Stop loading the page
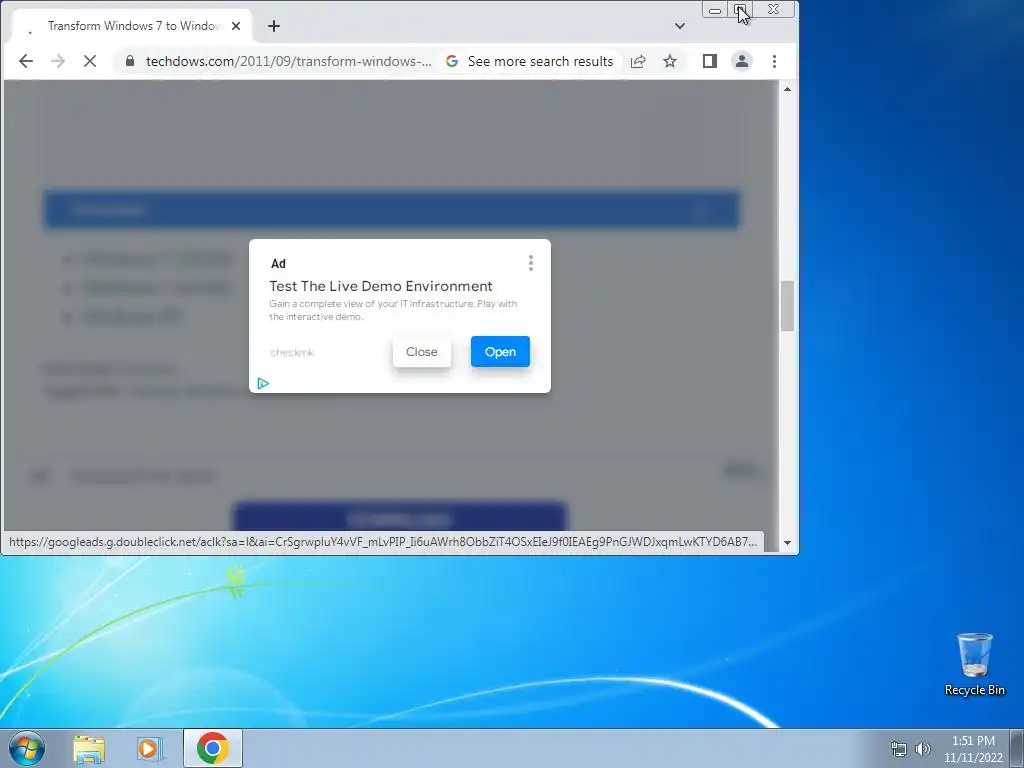 (90, 61)
